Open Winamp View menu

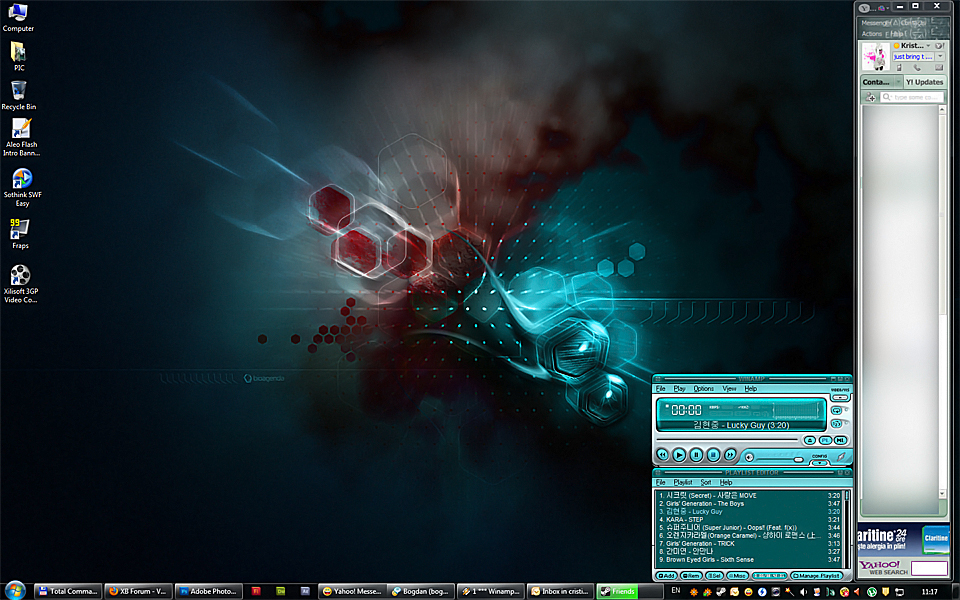point(729,389)
